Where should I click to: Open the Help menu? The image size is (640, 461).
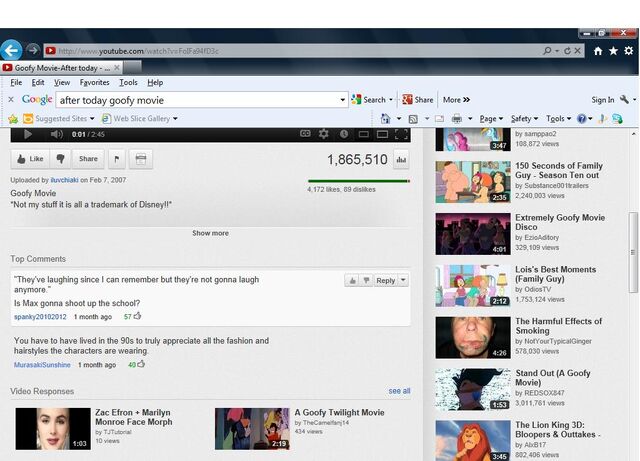[155, 82]
